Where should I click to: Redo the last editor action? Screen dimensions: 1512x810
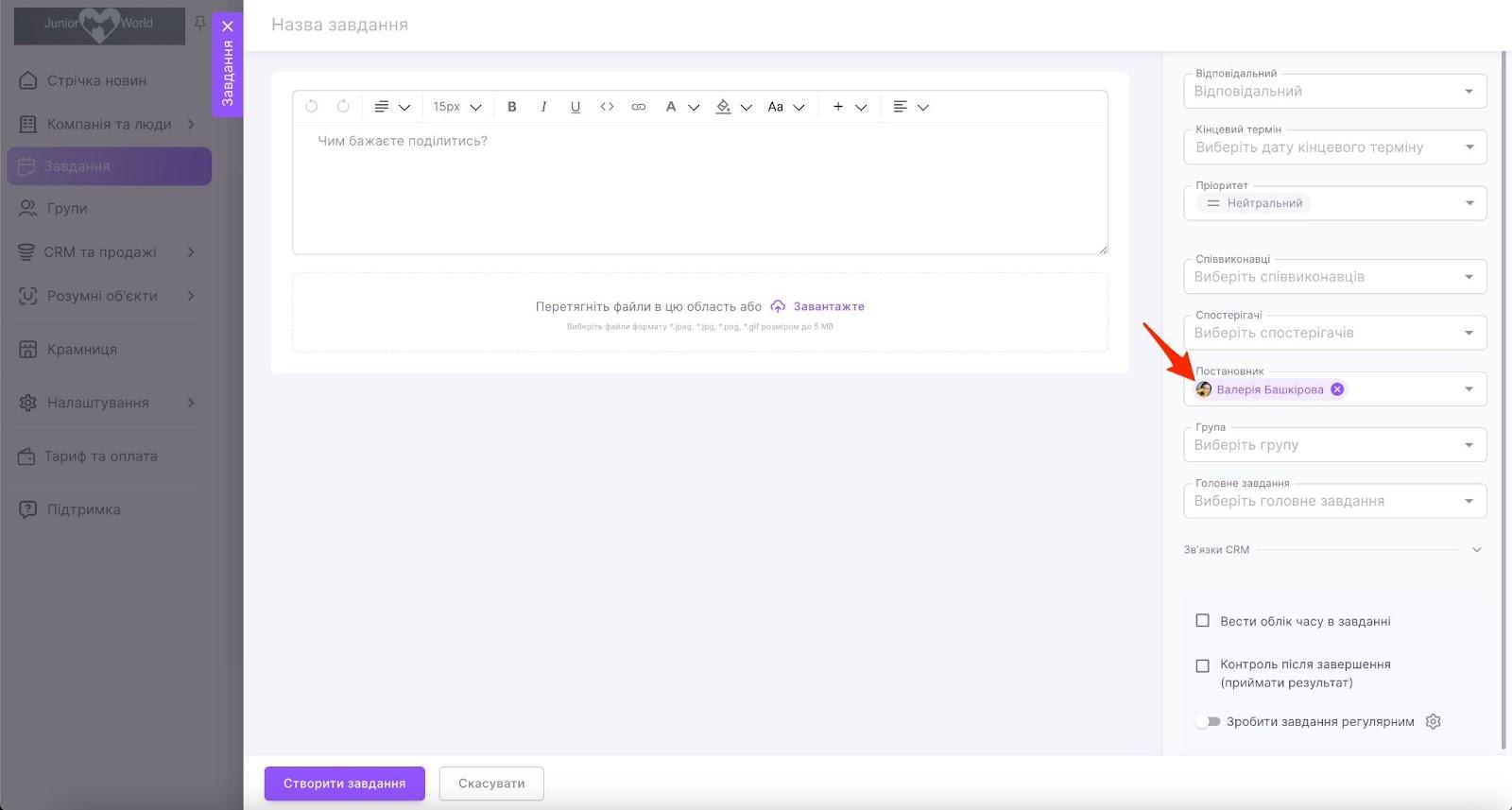pos(343,107)
